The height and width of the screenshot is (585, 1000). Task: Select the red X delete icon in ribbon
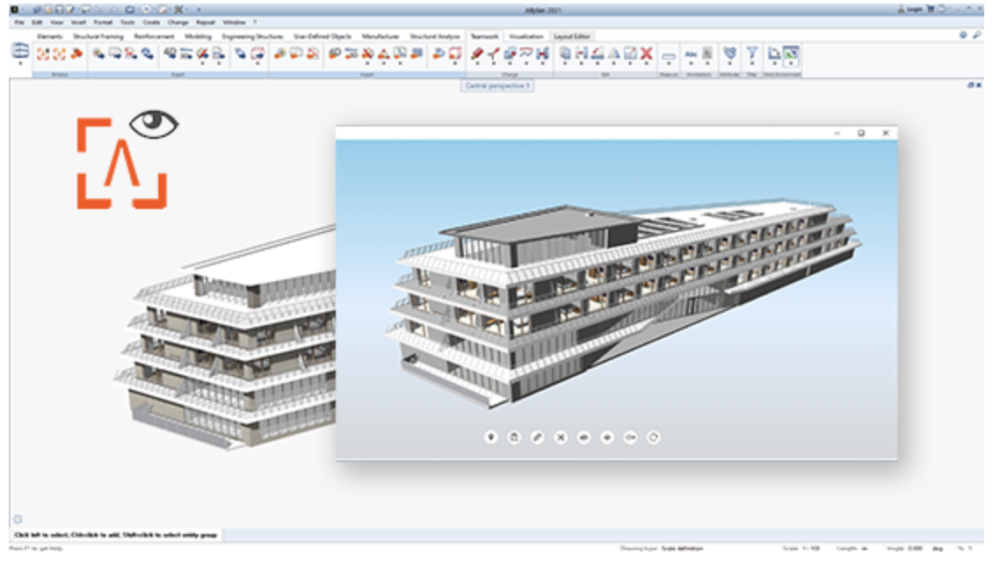(x=646, y=52)
